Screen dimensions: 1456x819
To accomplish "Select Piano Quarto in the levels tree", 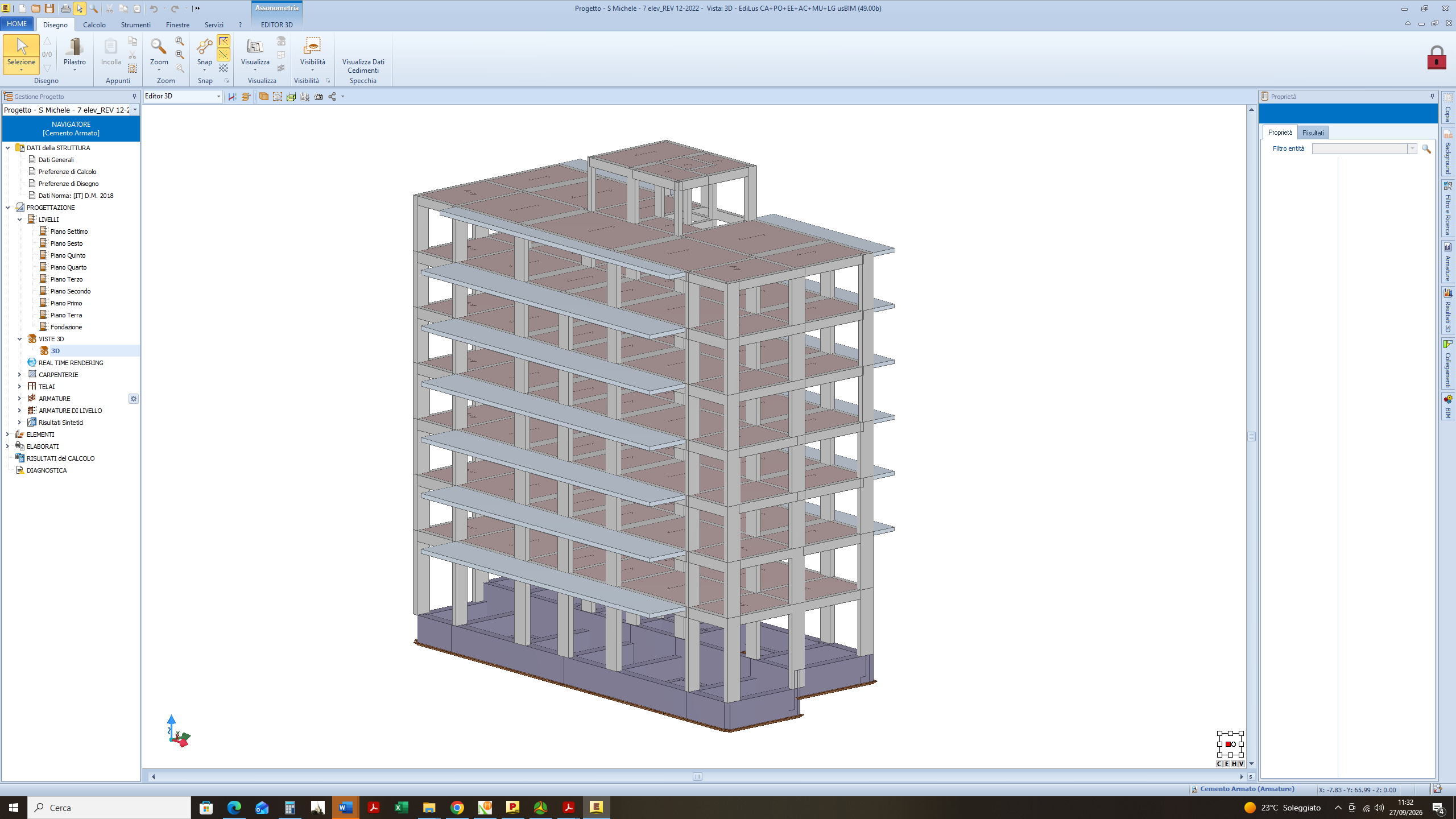I will pos(68,267).
